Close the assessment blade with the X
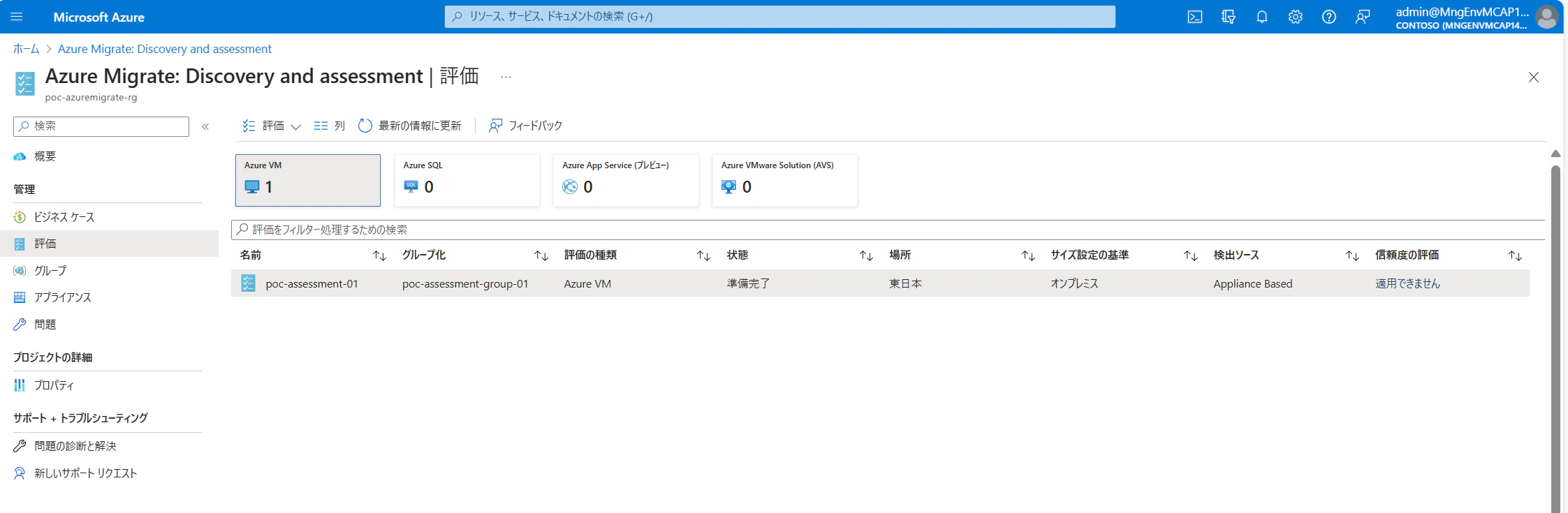Screen dimensions: 1568x513 point(1534,77)
